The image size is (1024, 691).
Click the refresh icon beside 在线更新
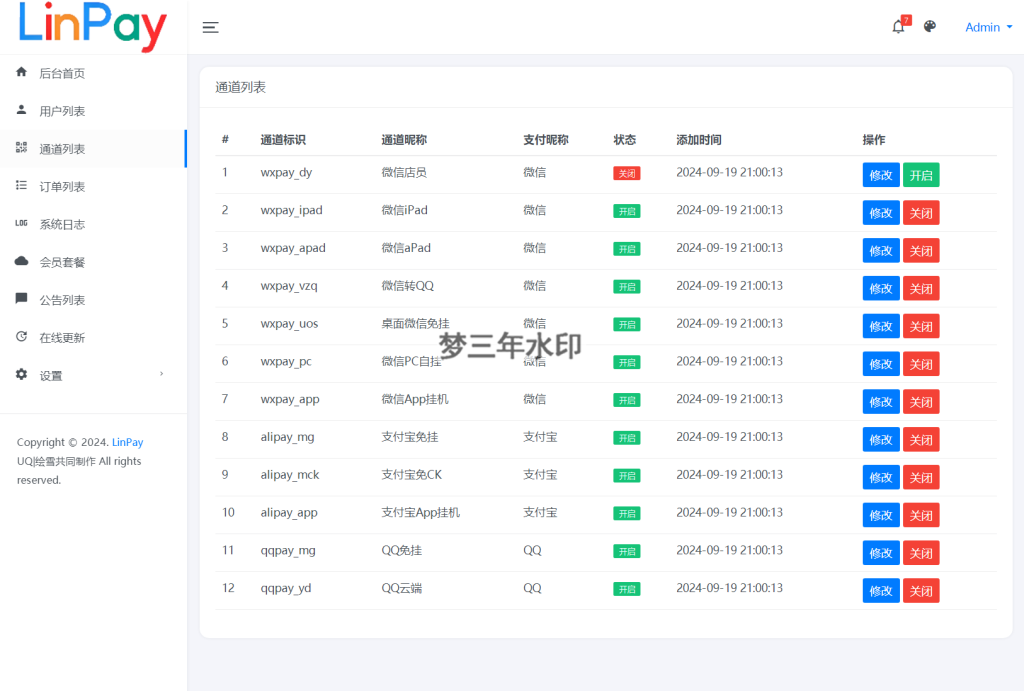(x=22, y=336)
